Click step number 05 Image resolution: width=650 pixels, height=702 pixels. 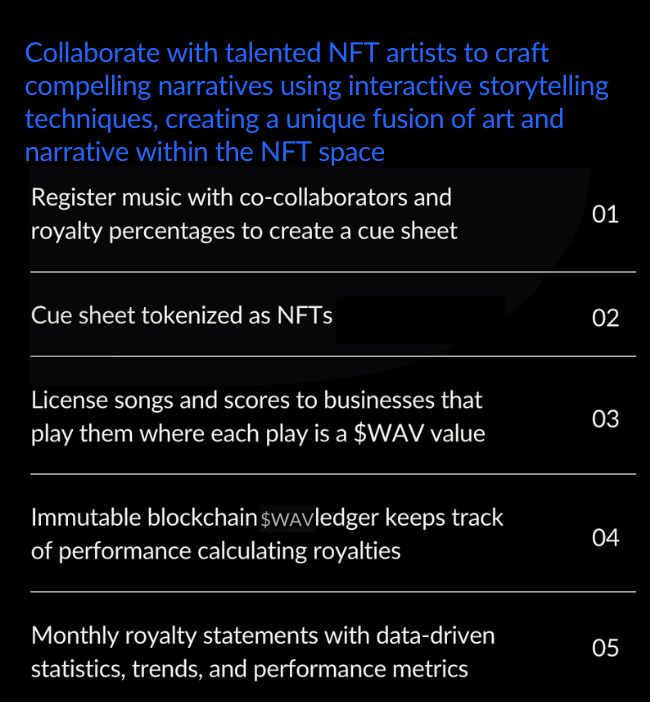[605, 648]
